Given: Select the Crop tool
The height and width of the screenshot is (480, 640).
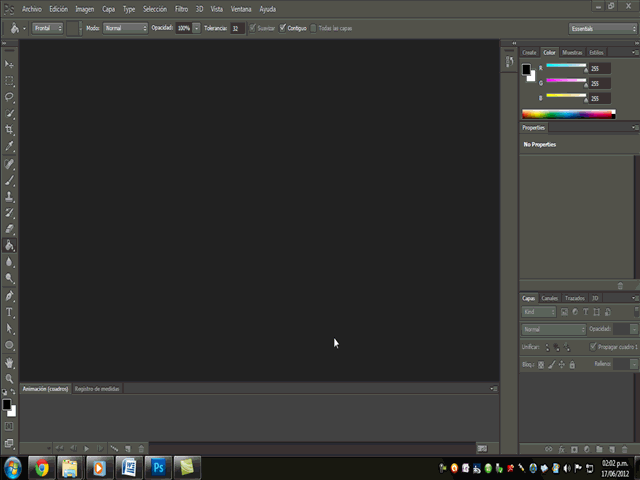Looking at the screenshot, I should click(x=9, y=130).
